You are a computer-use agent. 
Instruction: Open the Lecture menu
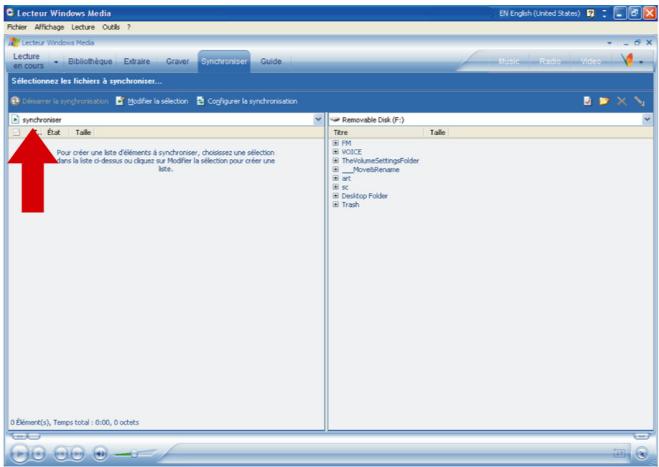tap(83, 27)
